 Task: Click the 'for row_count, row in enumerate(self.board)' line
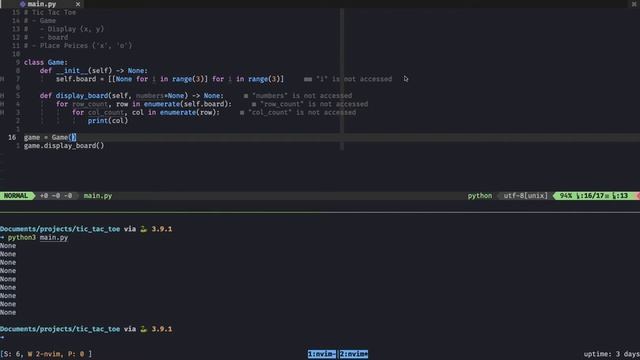click(x=144, y=104)
